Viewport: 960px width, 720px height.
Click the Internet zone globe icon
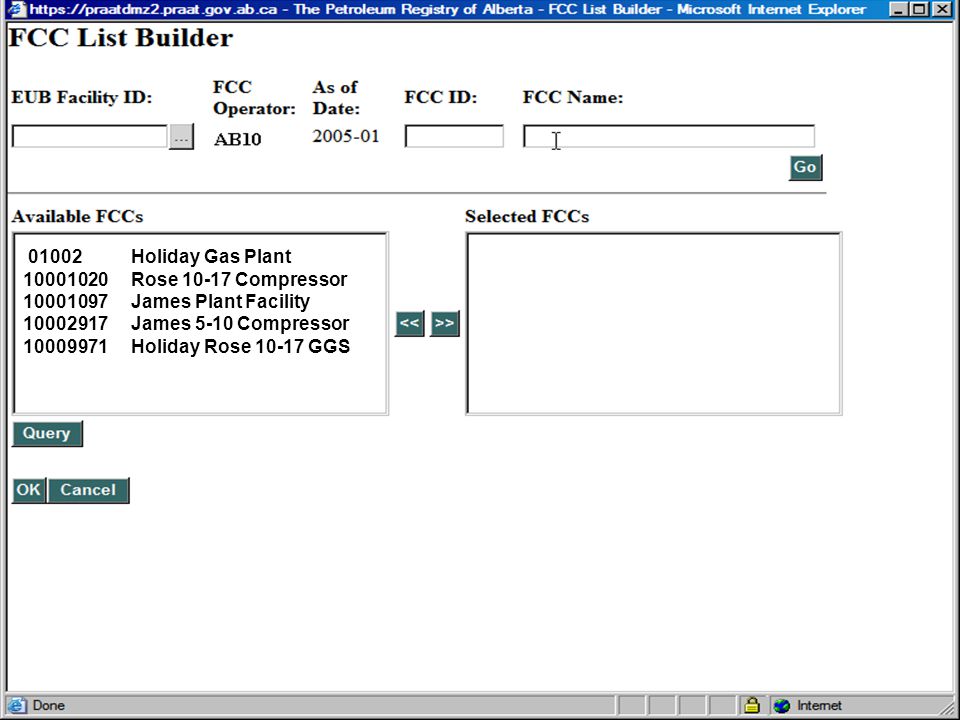[782, 705]
